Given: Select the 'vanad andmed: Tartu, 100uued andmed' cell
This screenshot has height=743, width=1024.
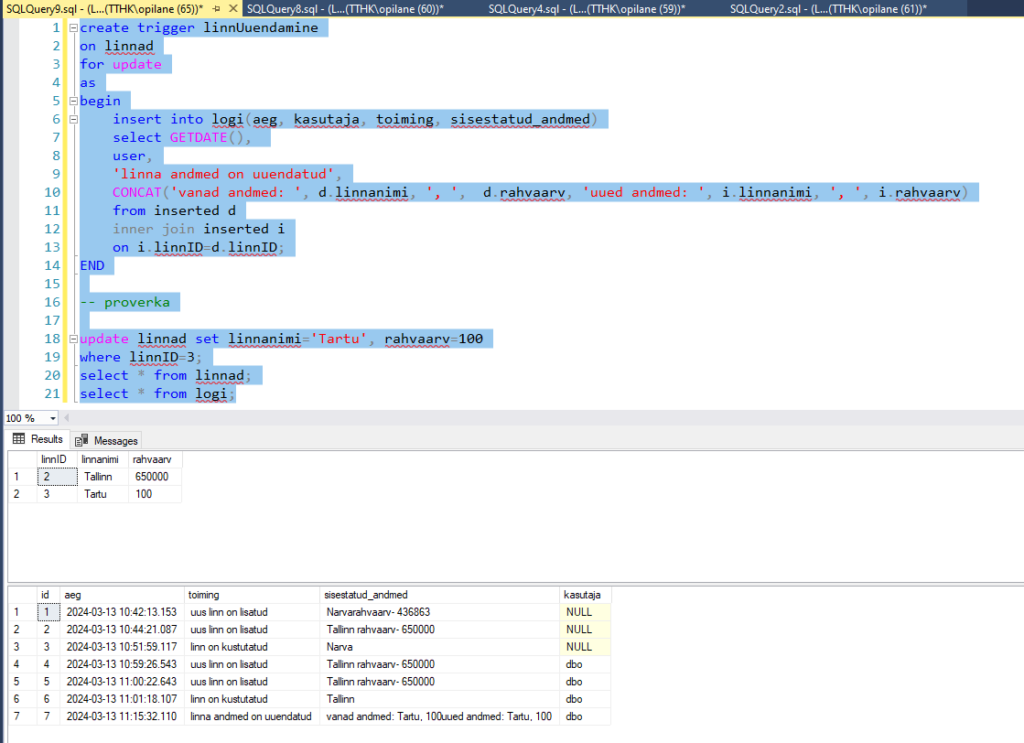Looking at the screenshot, I should pos(440,717).
